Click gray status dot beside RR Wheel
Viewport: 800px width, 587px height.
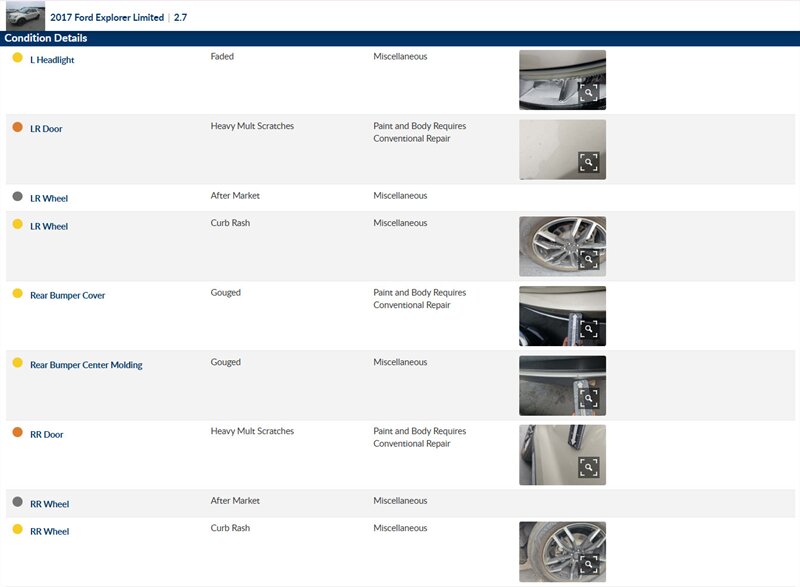click(17, 502)
